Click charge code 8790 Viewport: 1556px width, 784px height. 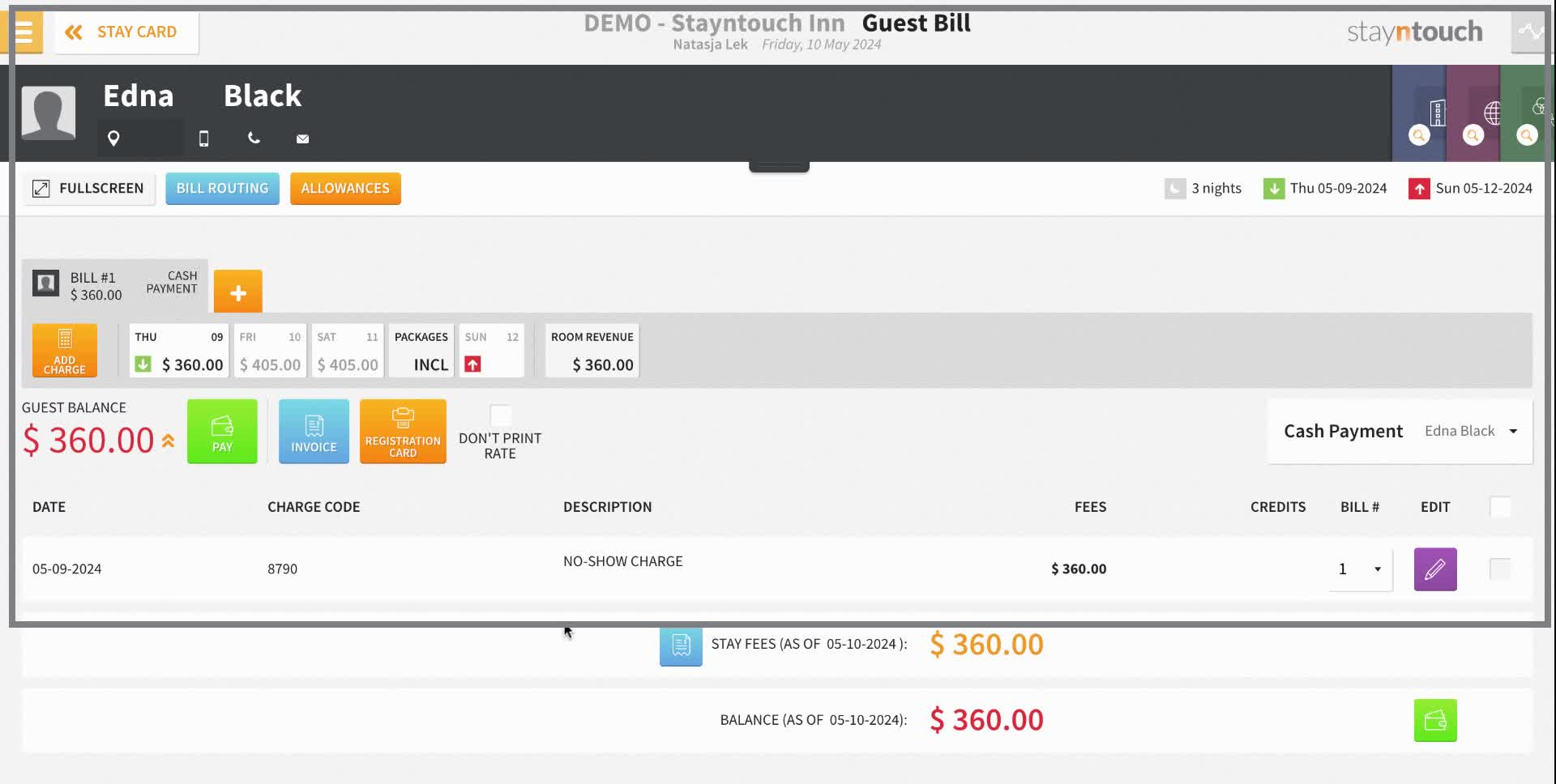point(282,569)
